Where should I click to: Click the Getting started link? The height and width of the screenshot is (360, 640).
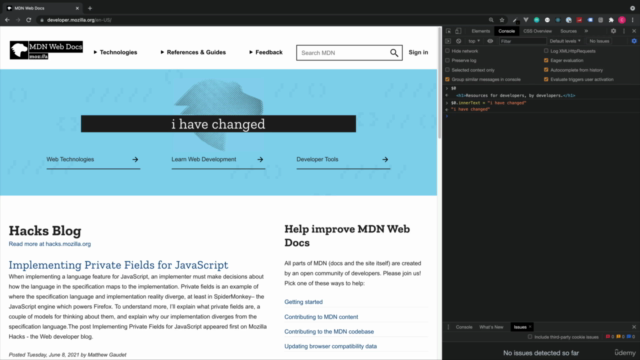tap(303, 302)
